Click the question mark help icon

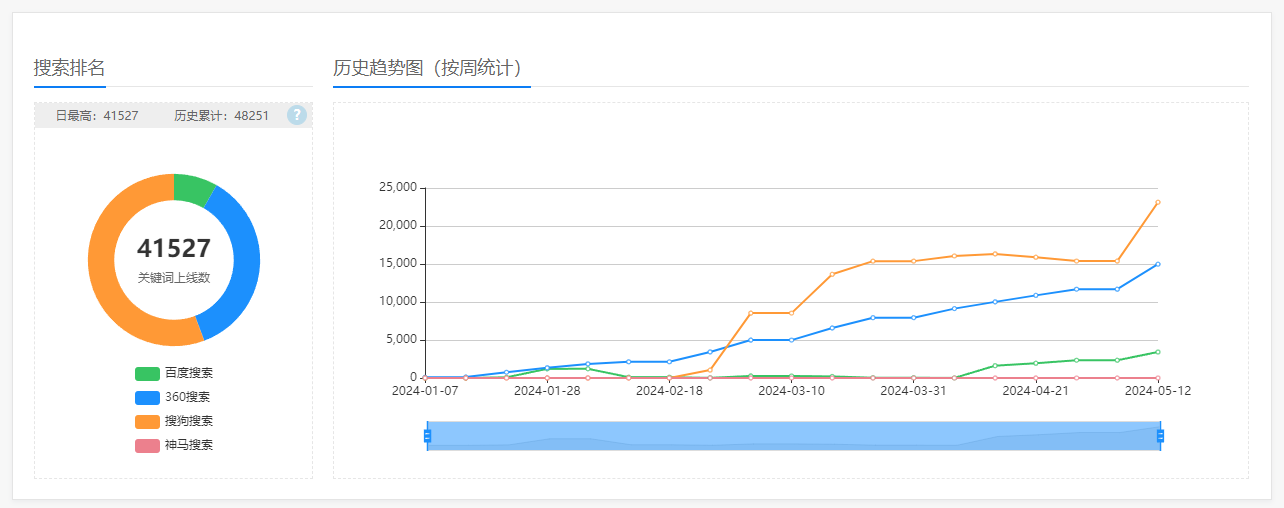[297, 115]
